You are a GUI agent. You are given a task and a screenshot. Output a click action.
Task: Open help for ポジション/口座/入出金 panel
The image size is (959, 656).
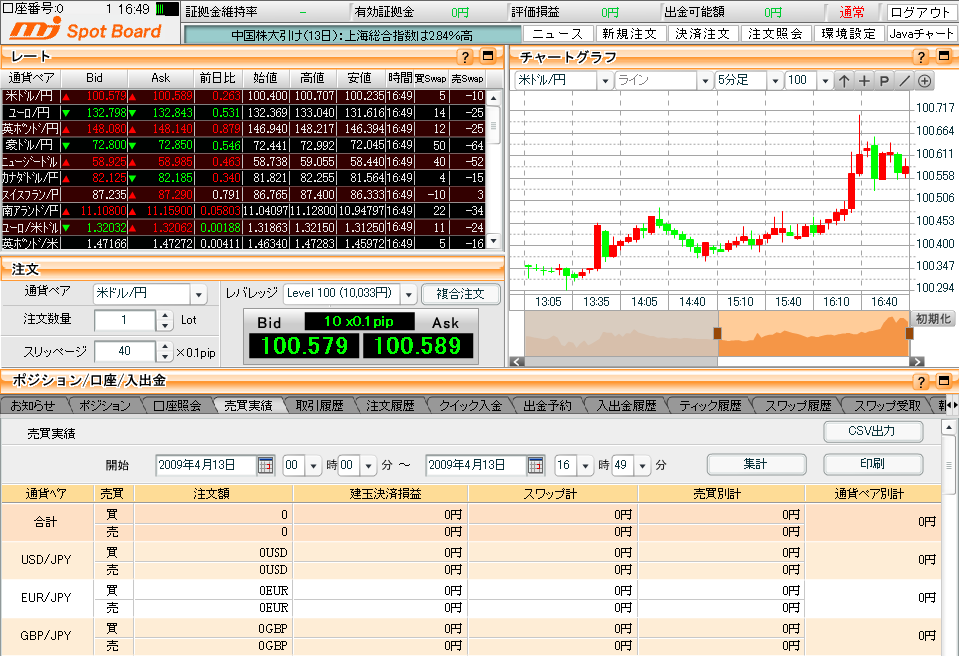click(x=920, y=381)
